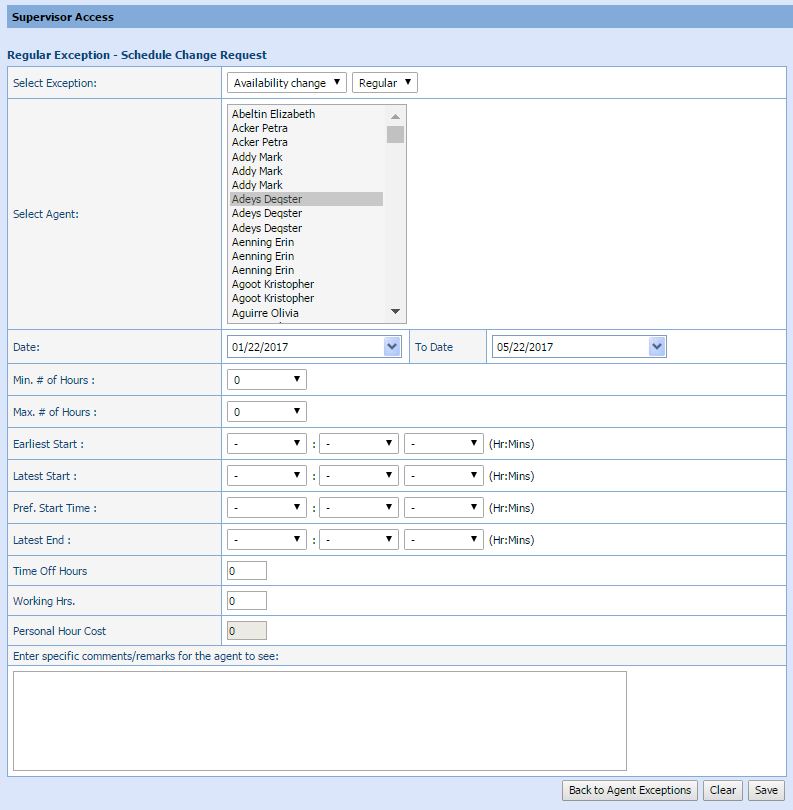Select Agoot Kristopher in agent list
The image size is (793, 810).
point(273,285)
